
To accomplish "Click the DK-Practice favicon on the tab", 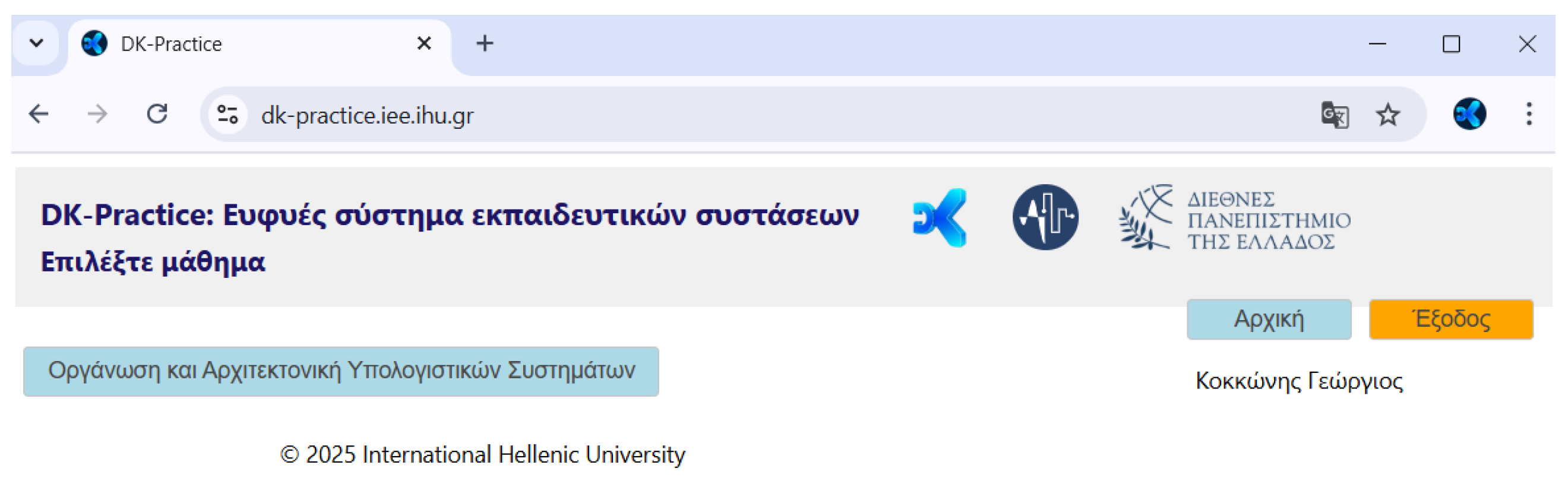I will click(x=94, y=43).
